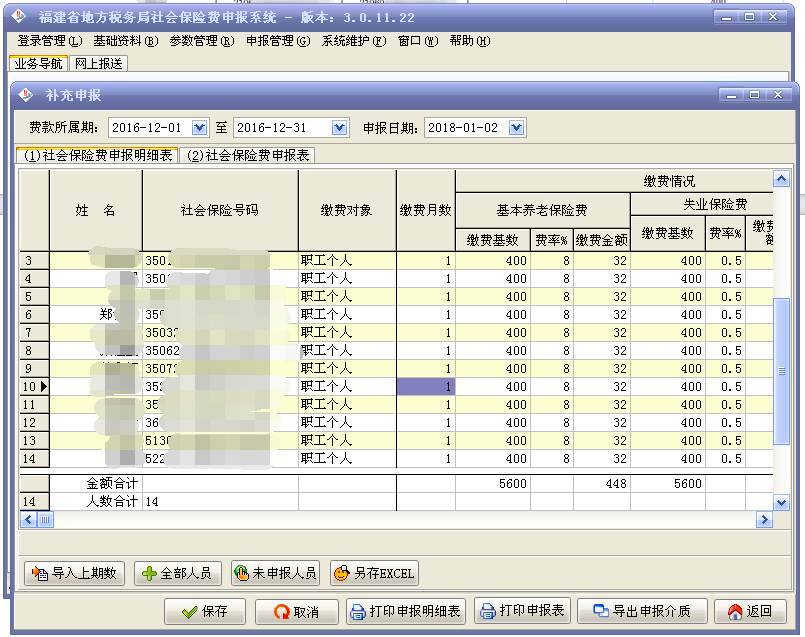
Task: Select row 10 indicator header
Action: click(34, 387)
